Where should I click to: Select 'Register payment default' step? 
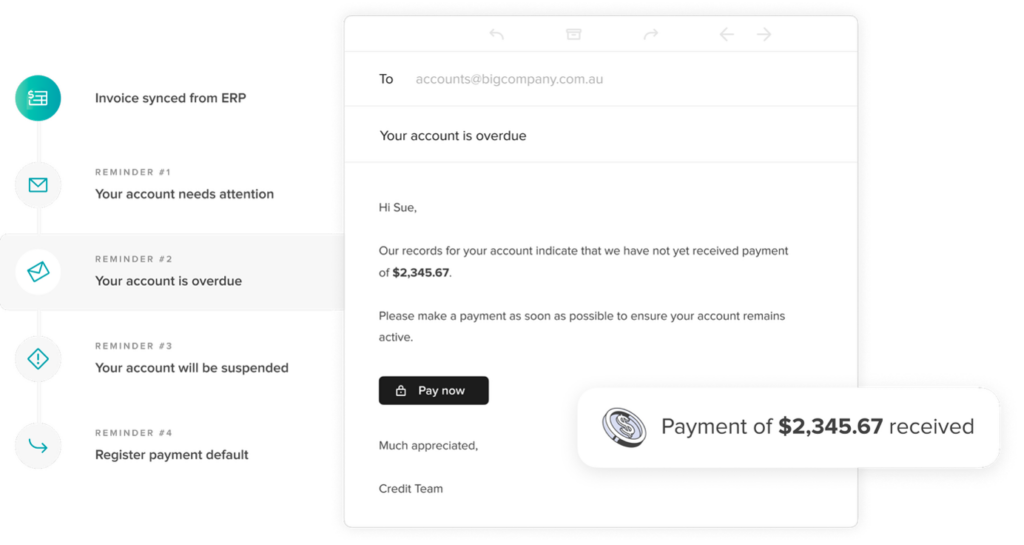(x=172, y=455)
